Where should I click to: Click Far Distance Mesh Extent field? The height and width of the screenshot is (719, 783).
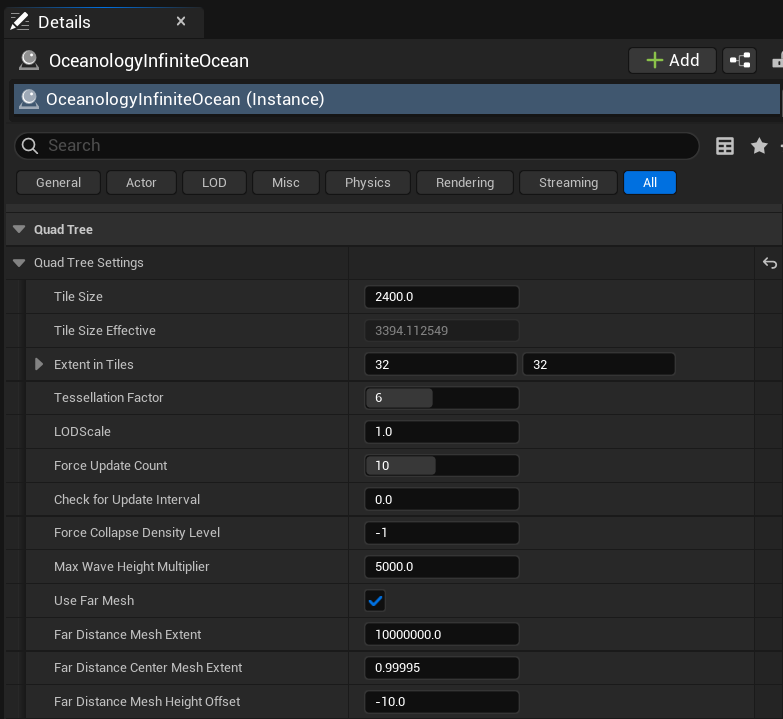point(442,635)
